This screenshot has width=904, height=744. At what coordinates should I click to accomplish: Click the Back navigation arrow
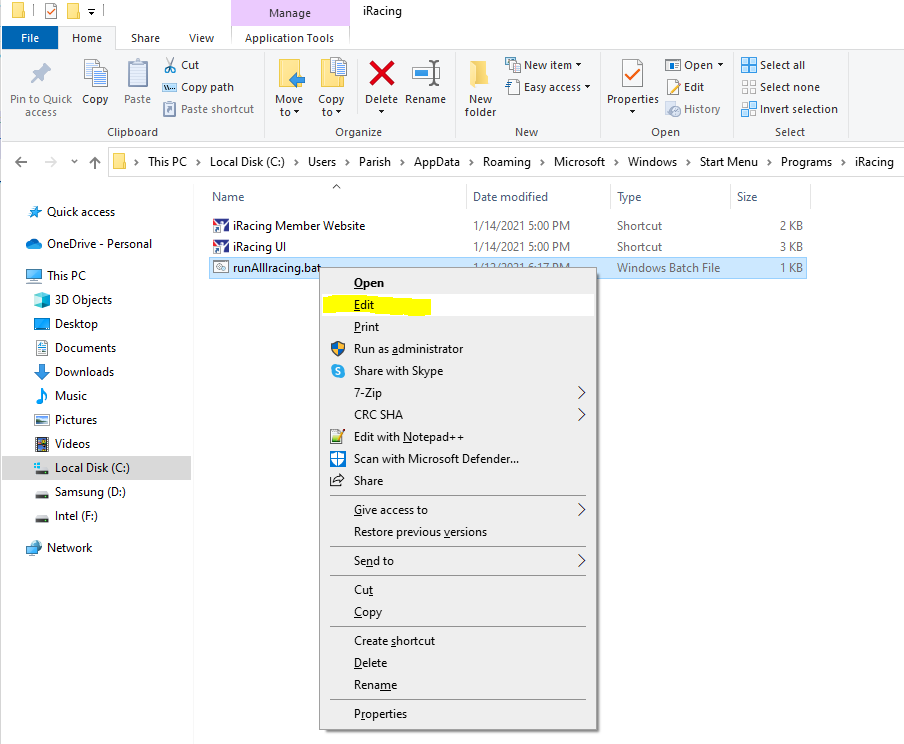(21, 162)
